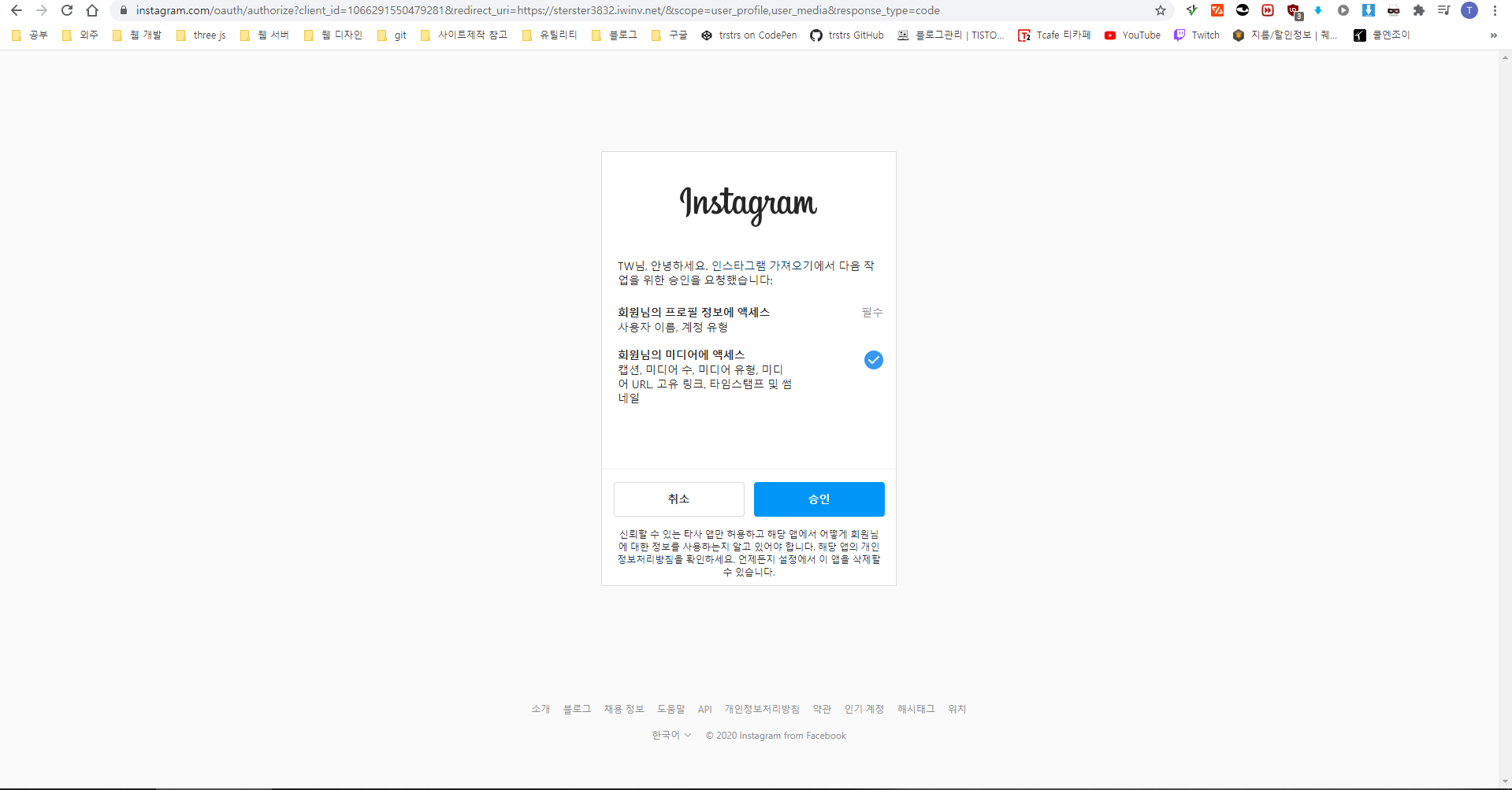The height and width of the screenshot is (790, 1512).
Task: Open the Extensions puzzle menu
Action: pos(1419,10)
